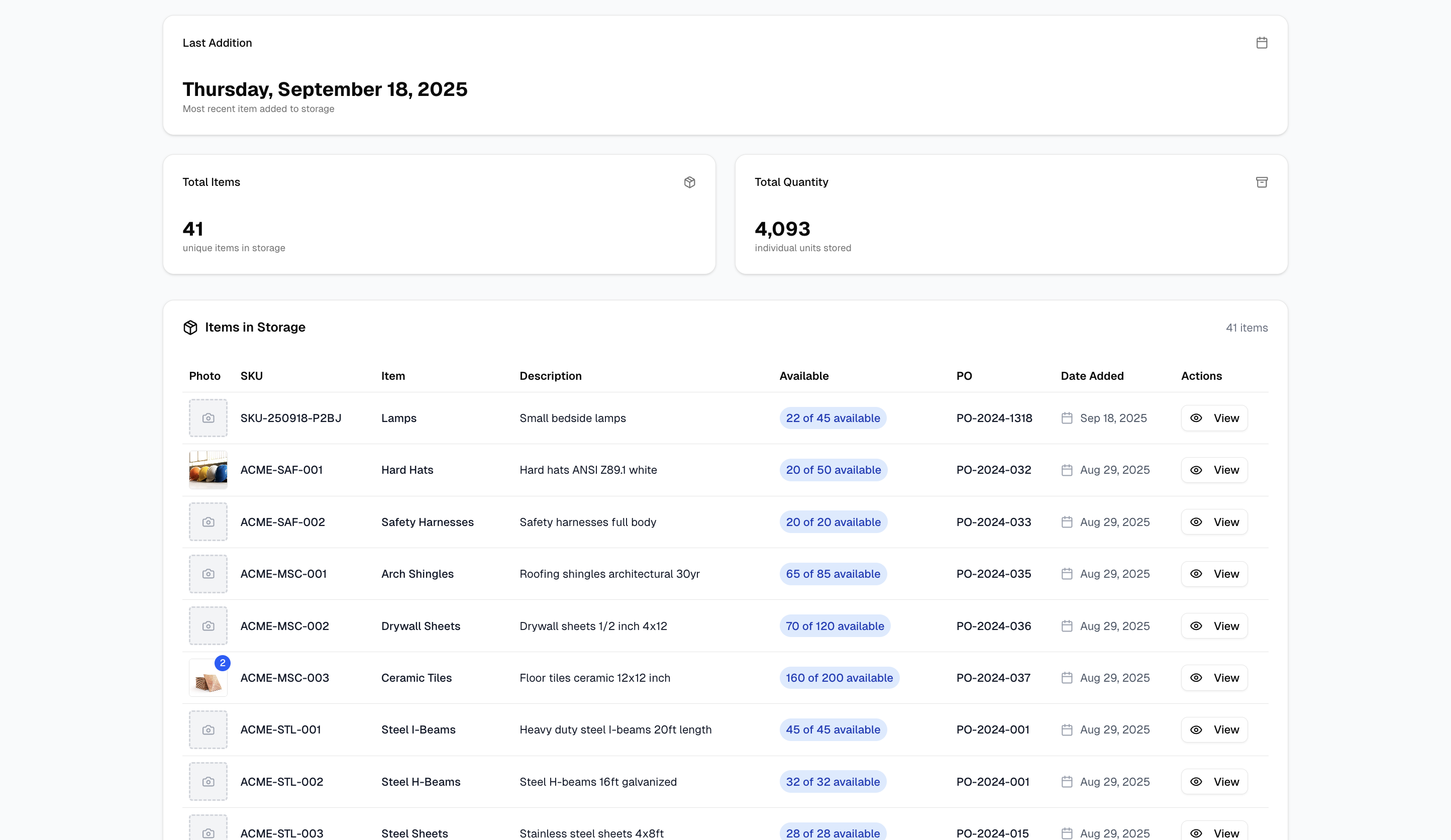Select the availability badge for Arch Shingles
The height and width of the screenshot is (840, 1451).
coord(833,573)
